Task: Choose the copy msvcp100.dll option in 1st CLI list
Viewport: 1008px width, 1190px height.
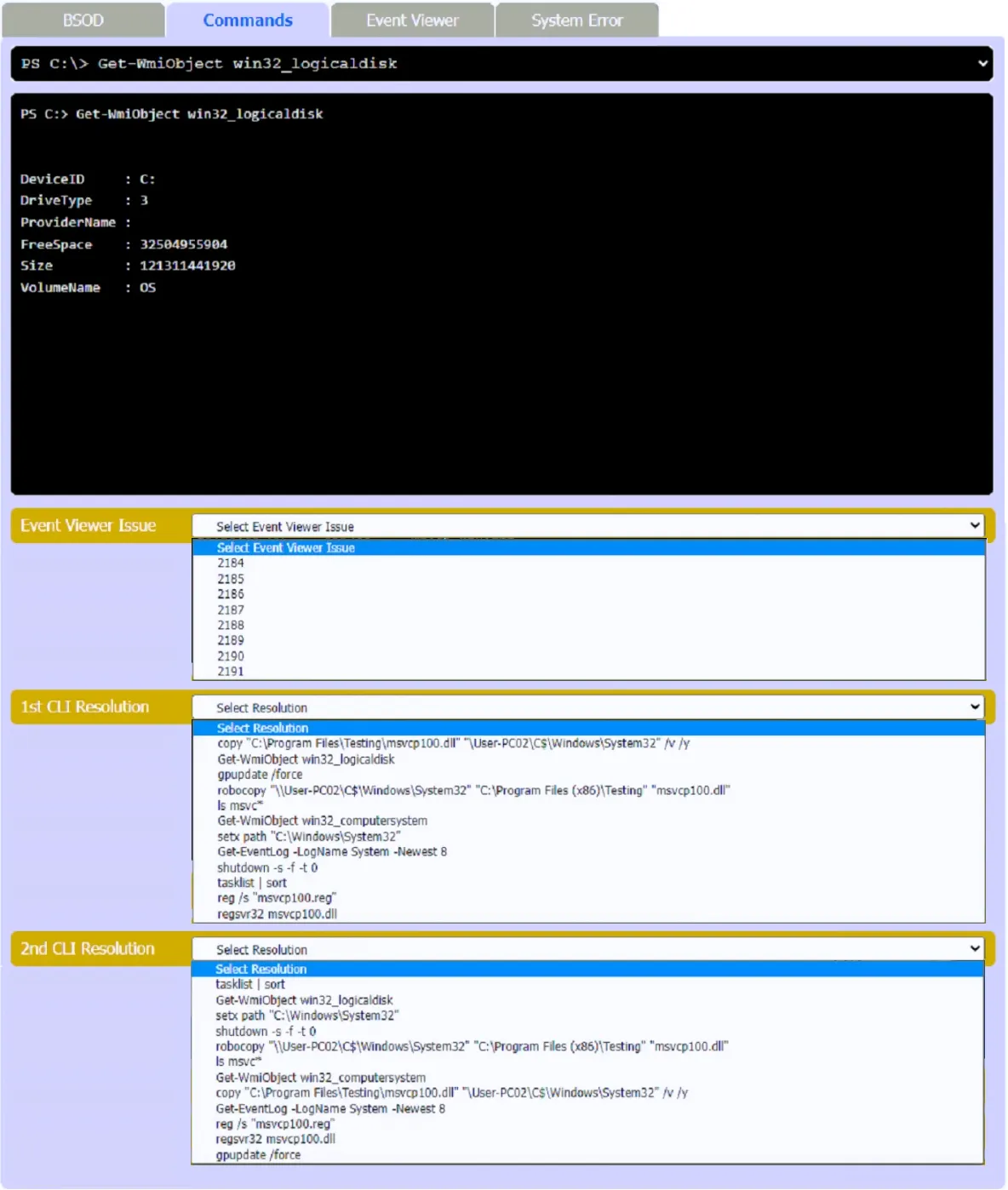Action: (588, 743)
